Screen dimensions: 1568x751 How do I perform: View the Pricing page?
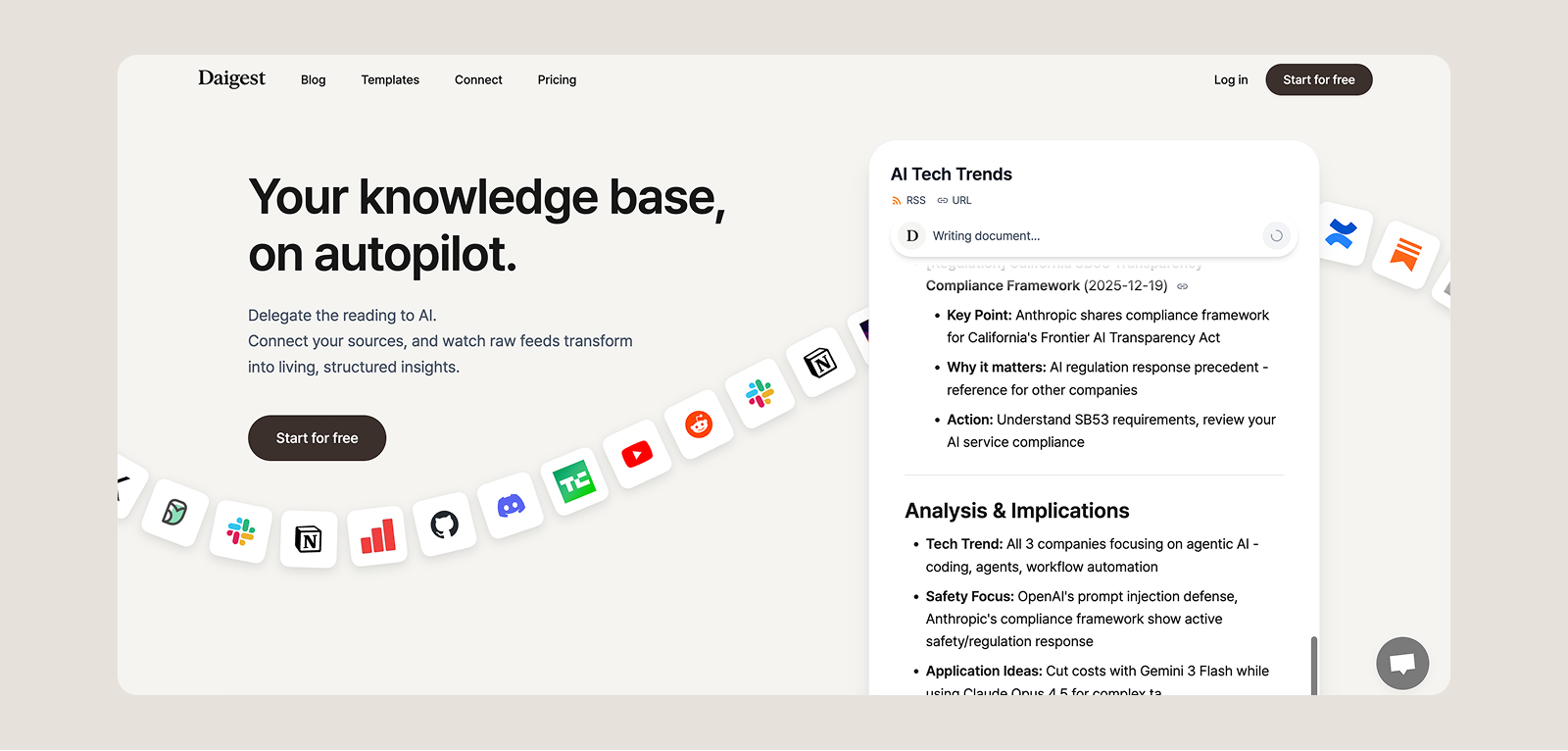tap(557, 80)
